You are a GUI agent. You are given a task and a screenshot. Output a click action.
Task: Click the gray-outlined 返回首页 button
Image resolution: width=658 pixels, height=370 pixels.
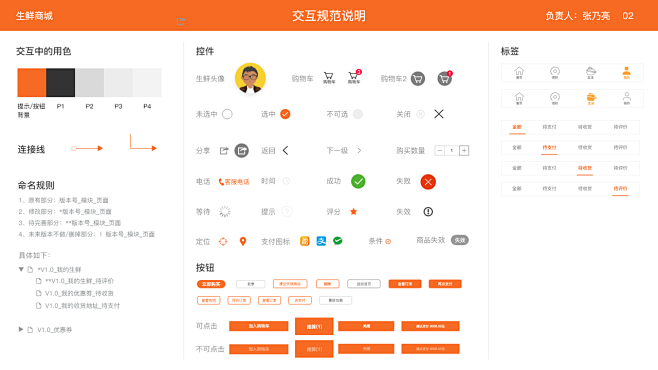coord(364,284)
